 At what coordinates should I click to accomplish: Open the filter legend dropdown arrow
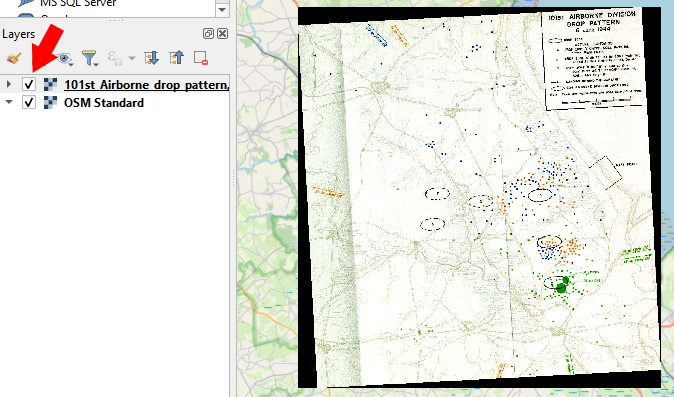pos(97,64)
